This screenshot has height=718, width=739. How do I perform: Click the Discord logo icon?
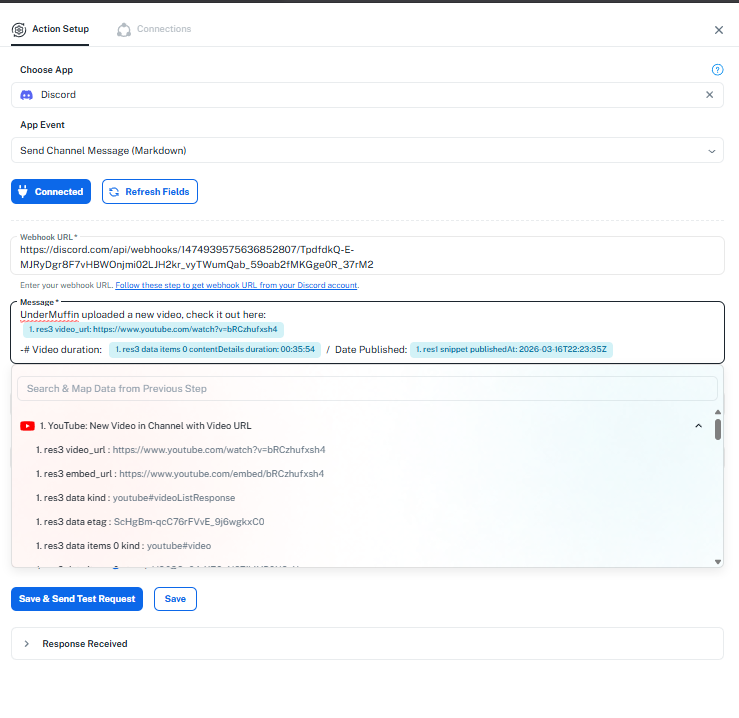coord(26,95)
